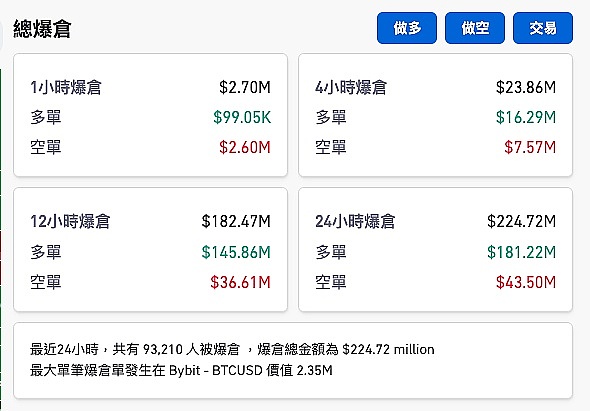Image resolution: width=590 pixels, height=411 pixels.
Task: Click the $145.86M long value
Action: [x=236, y=252]
